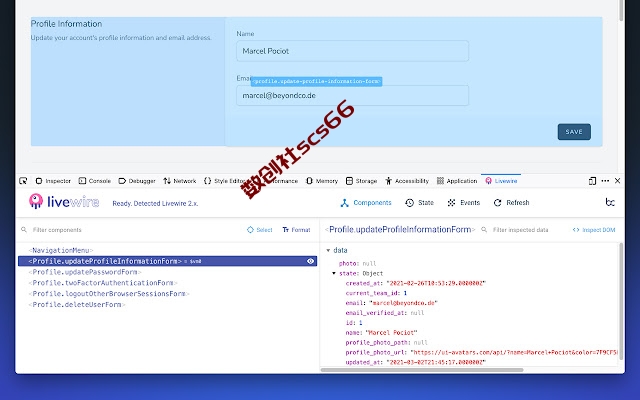640x400 pixels.
Task: Click the filter components search icon
Action: tap(24, 230)
